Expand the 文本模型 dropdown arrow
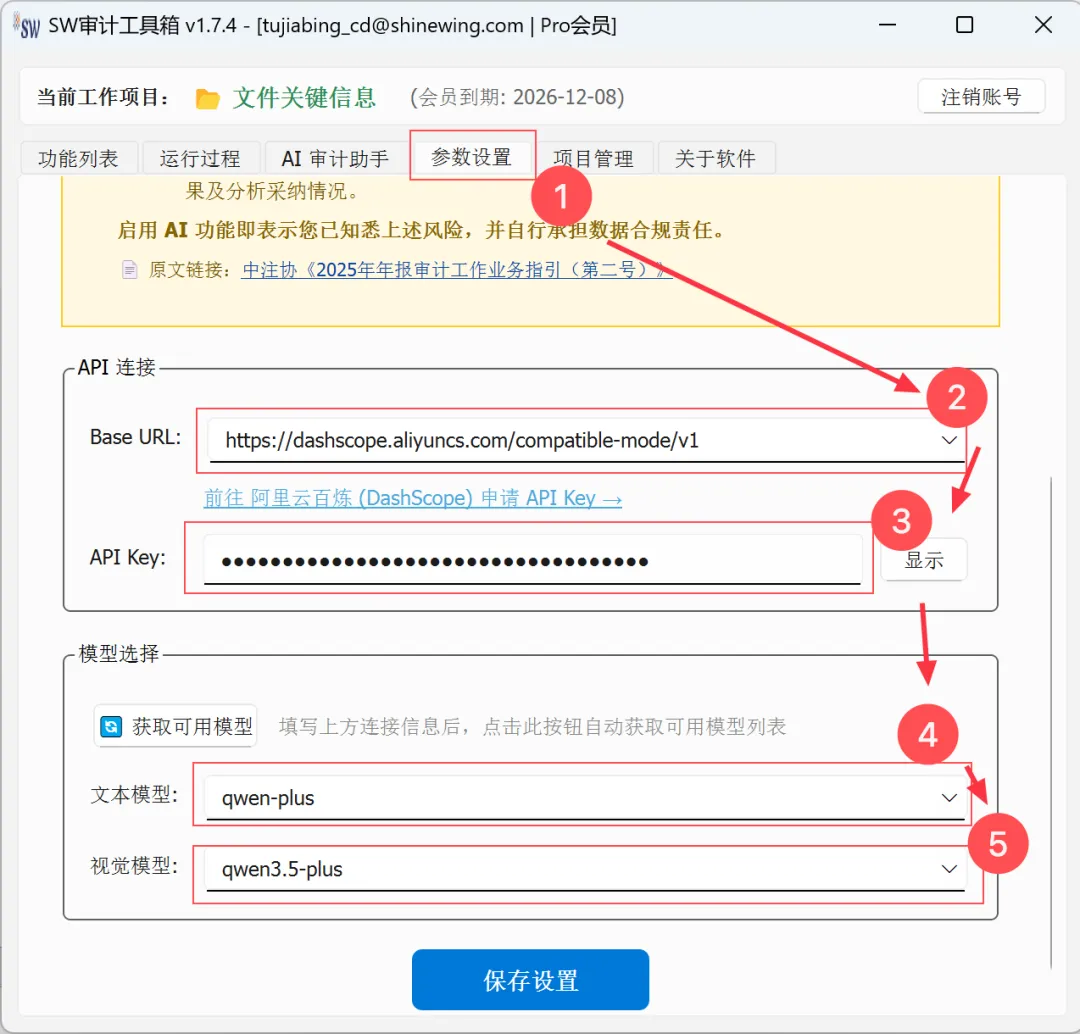The width and height of the screenshot is (1080, 1034). point(949,798)
